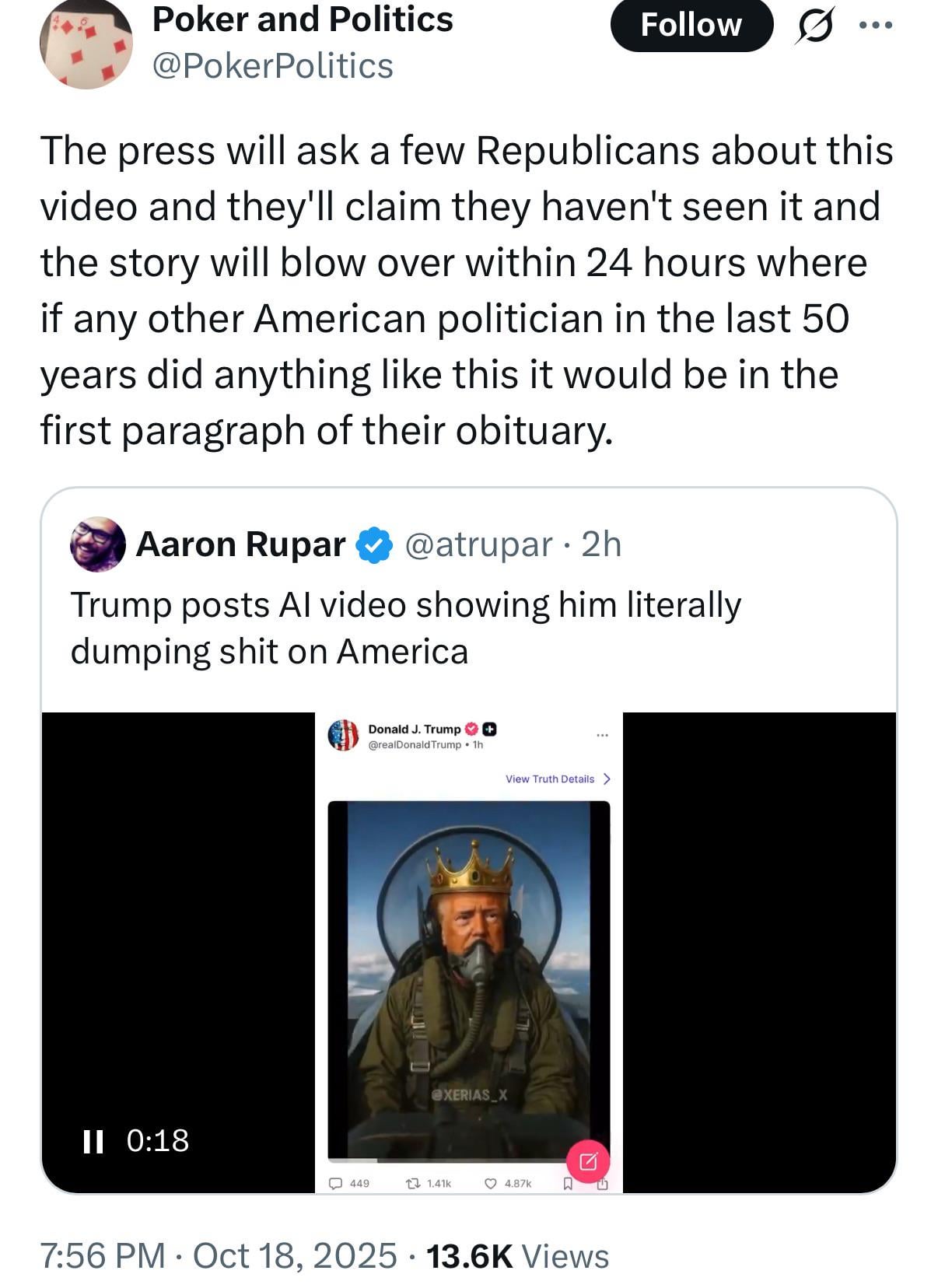The height and width of the screenshot is (1288, 938).
Task: Toggle the bookmark icon under the video
Action: coord(568,1184)
